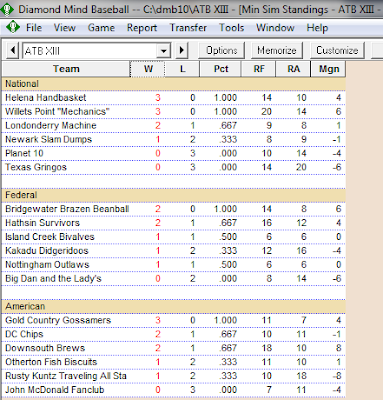This screenshot has width=383, height=400.
Task: Select the Otherton Fish Biscuits team
Action: (51, 362)
